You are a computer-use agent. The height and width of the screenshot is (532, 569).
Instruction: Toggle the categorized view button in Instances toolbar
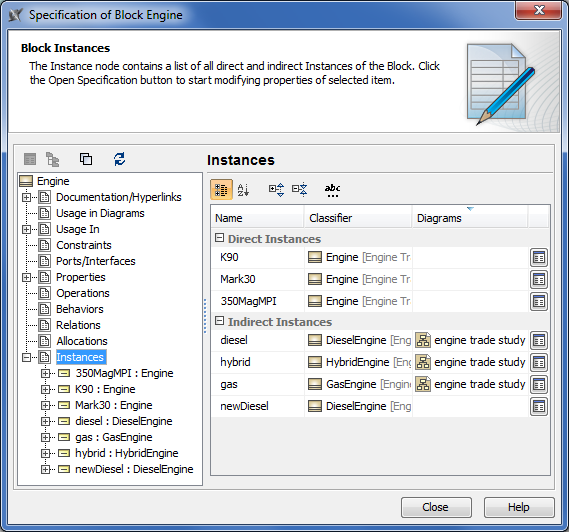point(221,189)
